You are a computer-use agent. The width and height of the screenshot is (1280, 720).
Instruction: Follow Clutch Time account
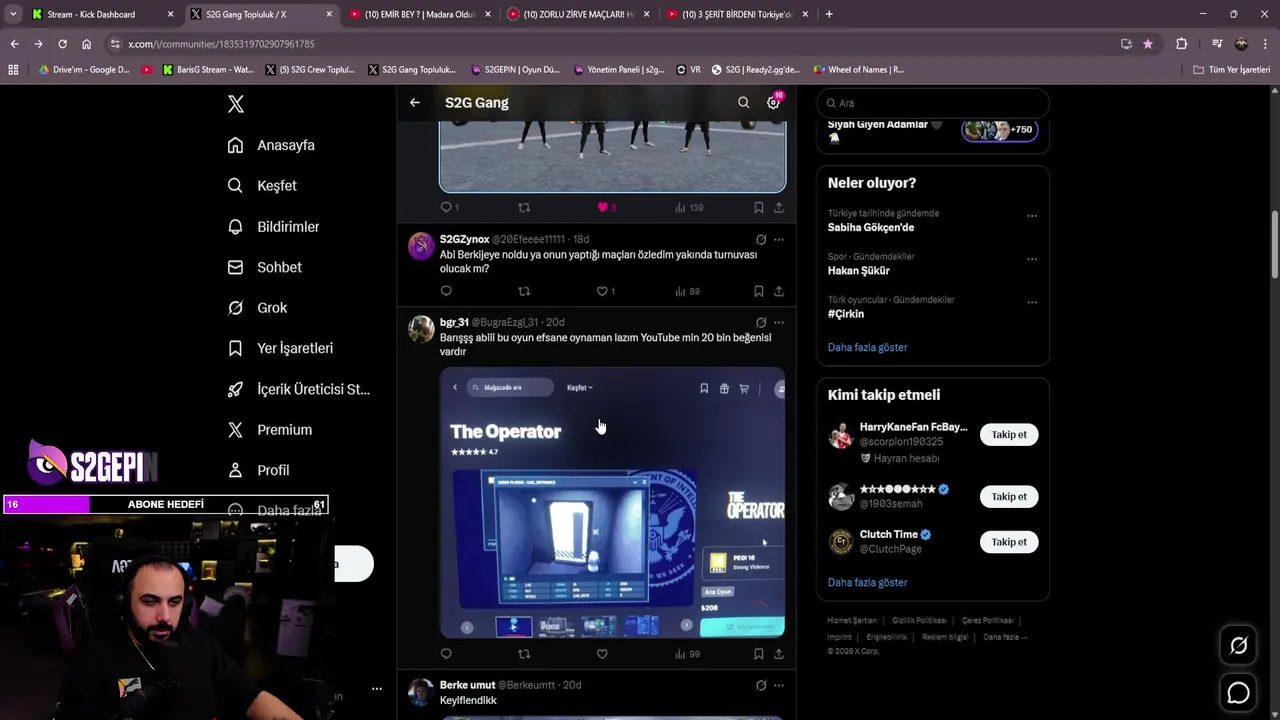tap(1009, 542)
